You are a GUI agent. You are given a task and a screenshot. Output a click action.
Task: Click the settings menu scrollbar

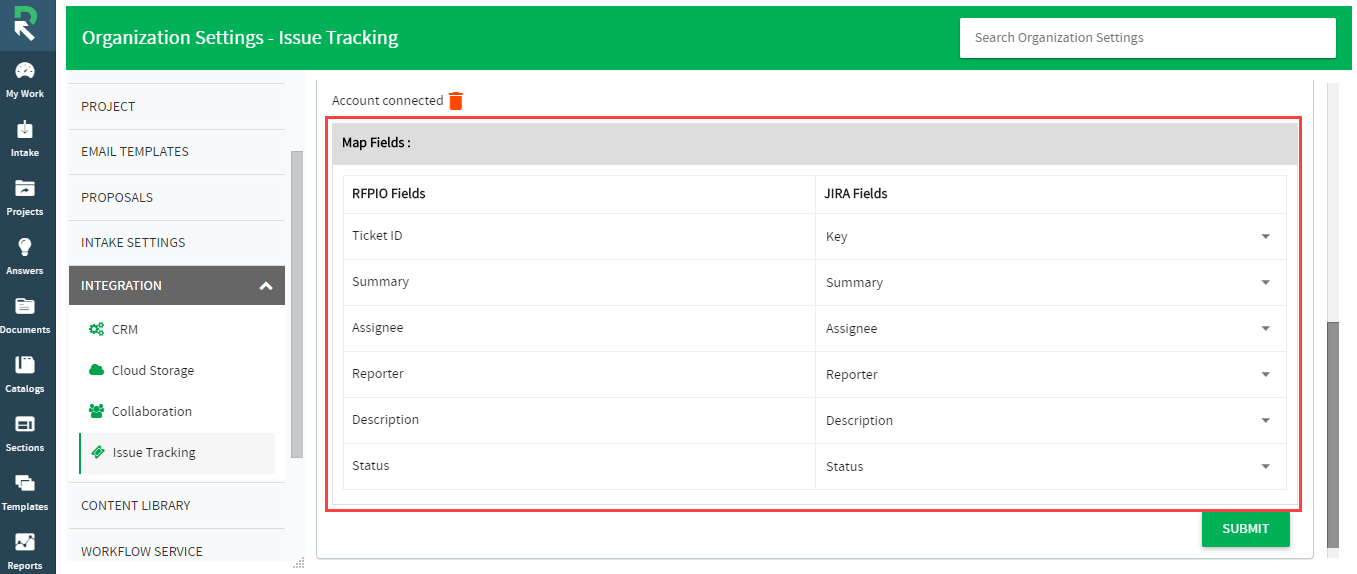click(296, 305)
